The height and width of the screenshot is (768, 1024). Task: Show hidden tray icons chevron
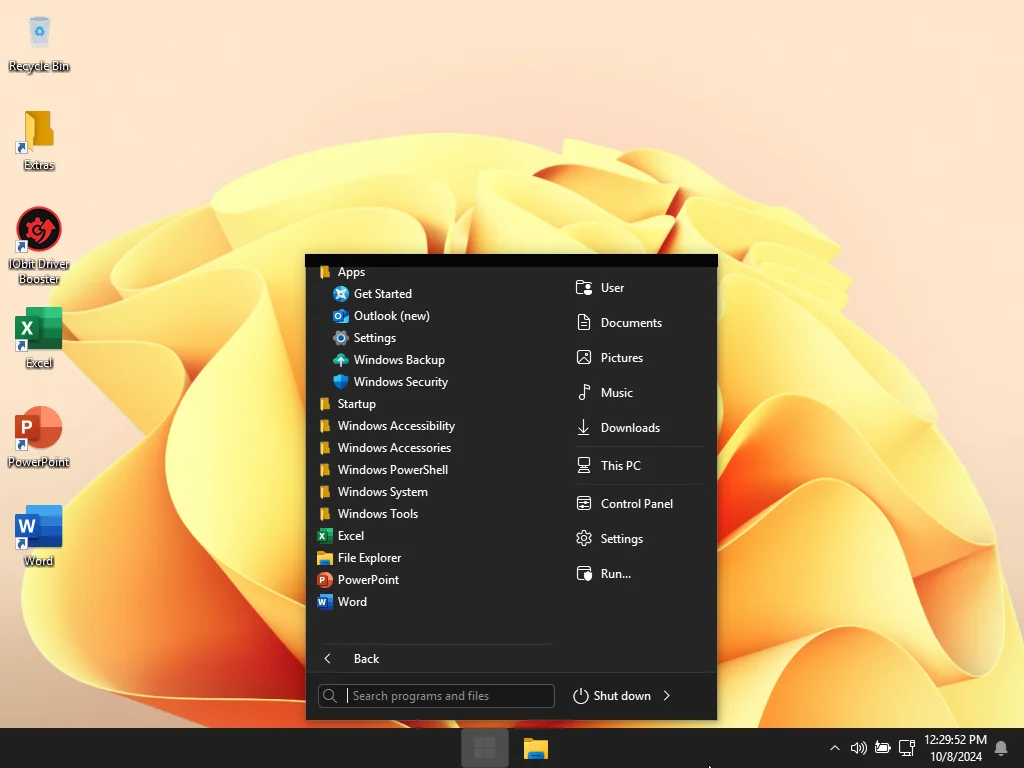[835, 748]
